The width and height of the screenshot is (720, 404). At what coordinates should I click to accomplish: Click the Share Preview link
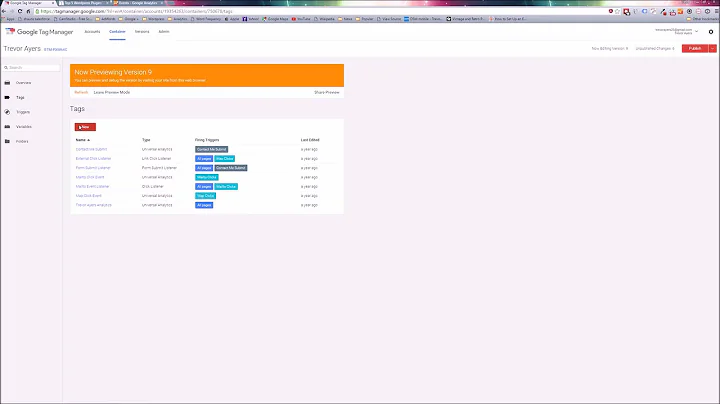326,92
